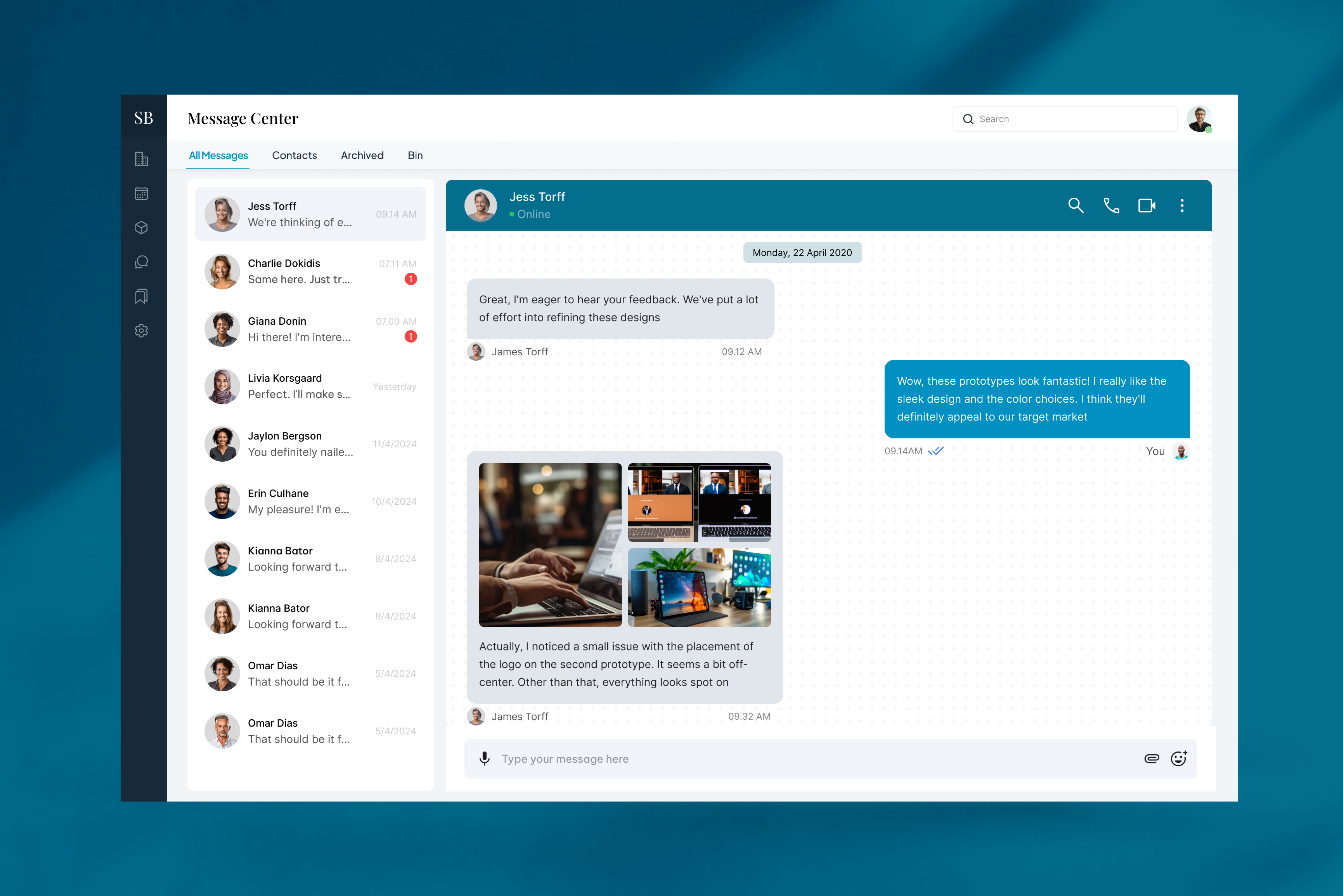Open the Bin tab
The height and width of the screenshot is (896, 1343).
tap(415, 155)
